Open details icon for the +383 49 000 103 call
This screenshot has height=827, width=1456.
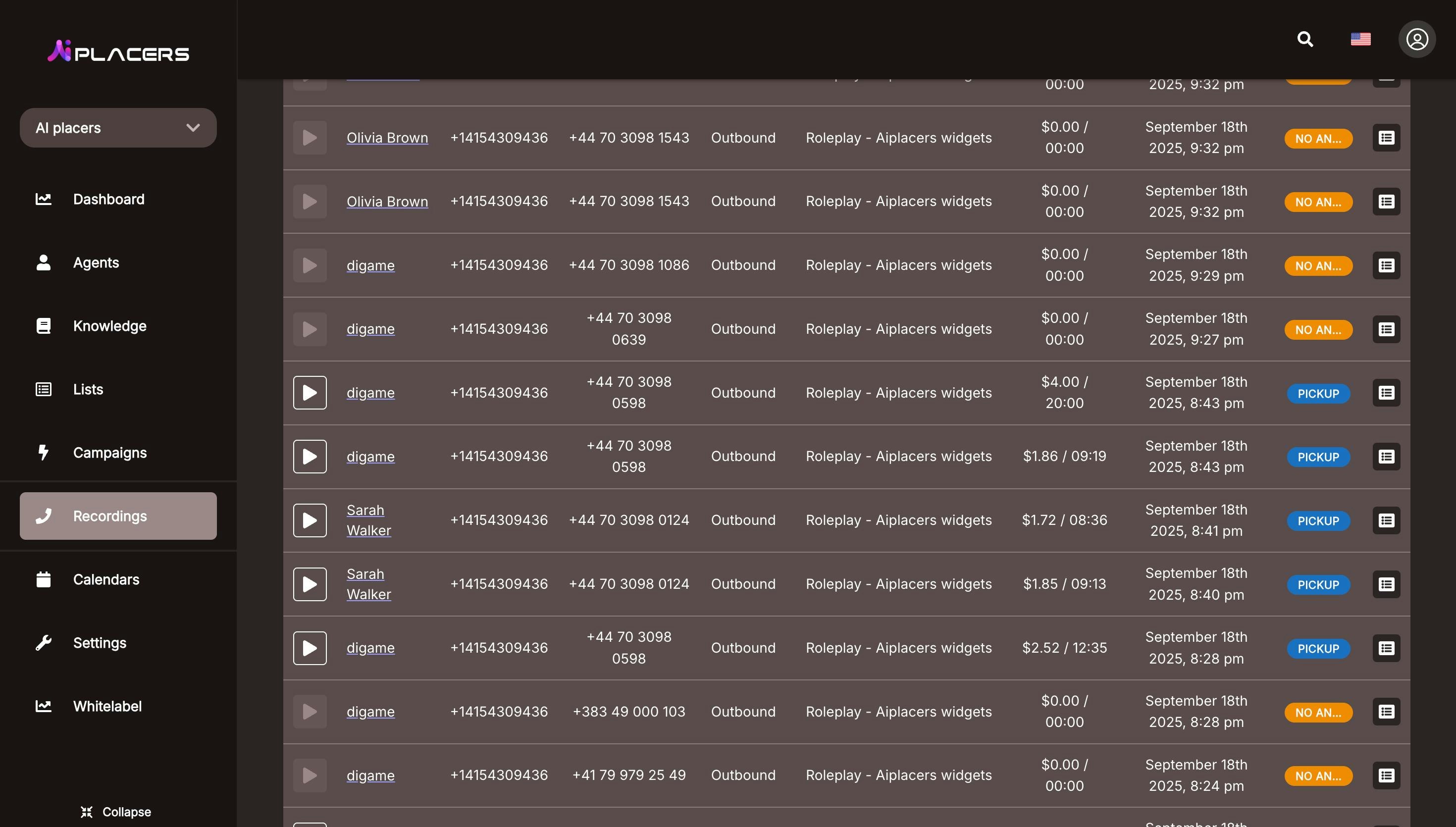click(x=1386, y=712)
